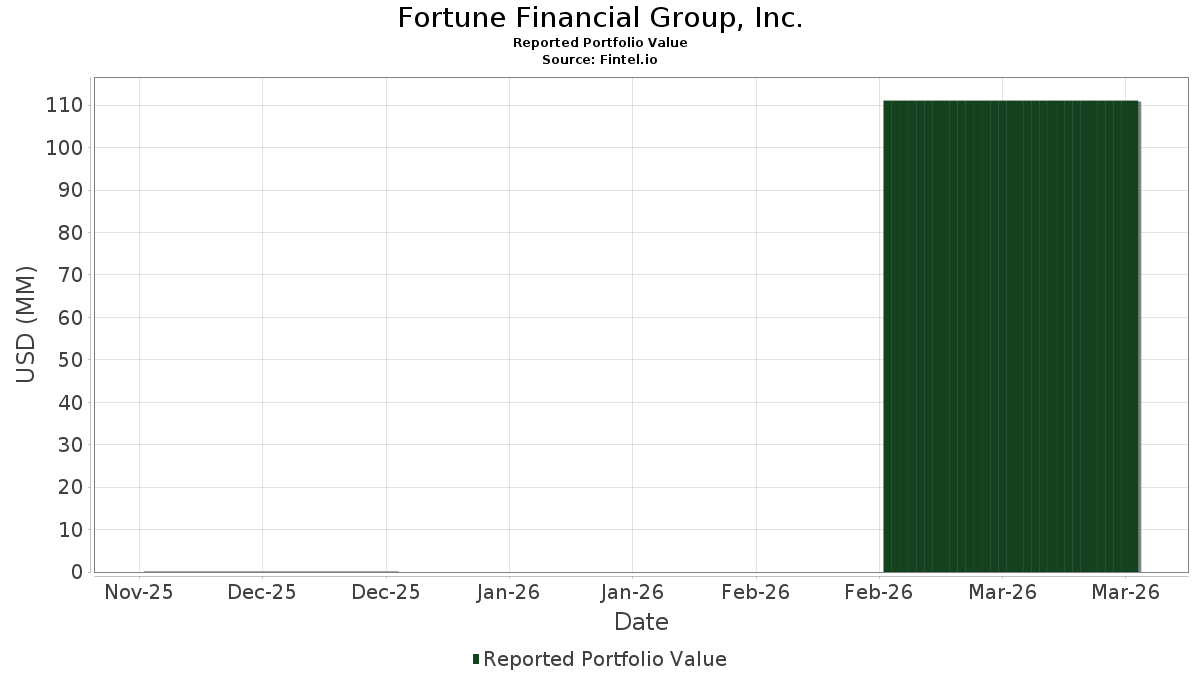The height and width of the screenshot is (675, 1200).
Task: Select the last Mar-26 axis label
Action: [x=1126, y=592]
